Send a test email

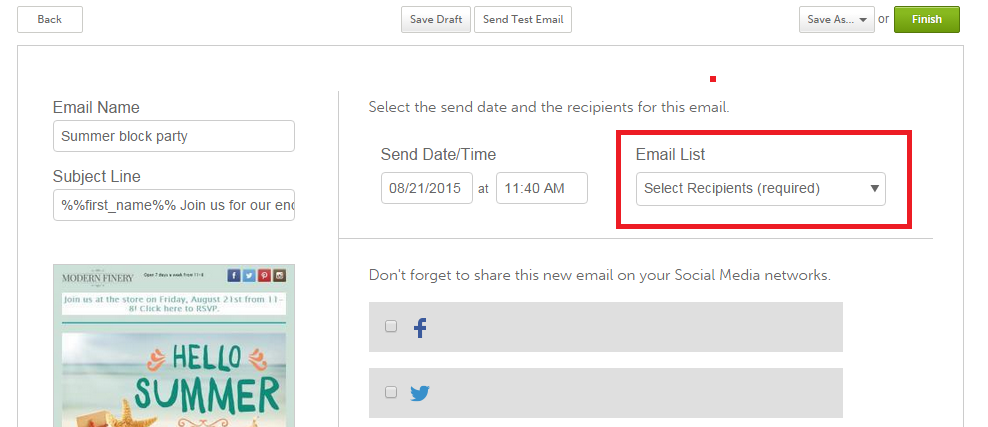point(523,20)
